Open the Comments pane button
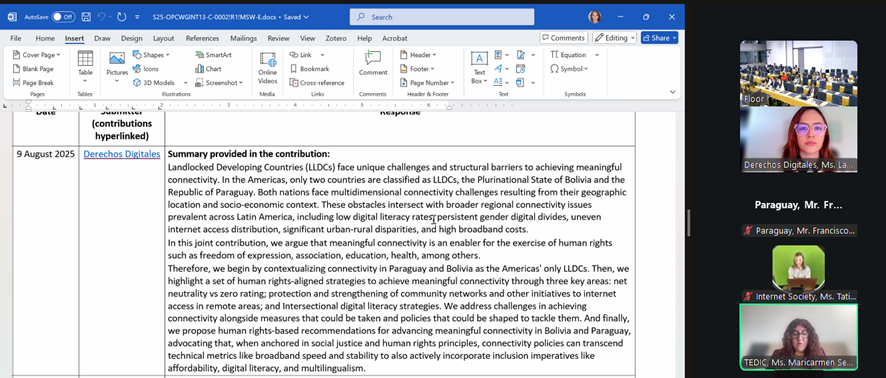 (563, 38)
